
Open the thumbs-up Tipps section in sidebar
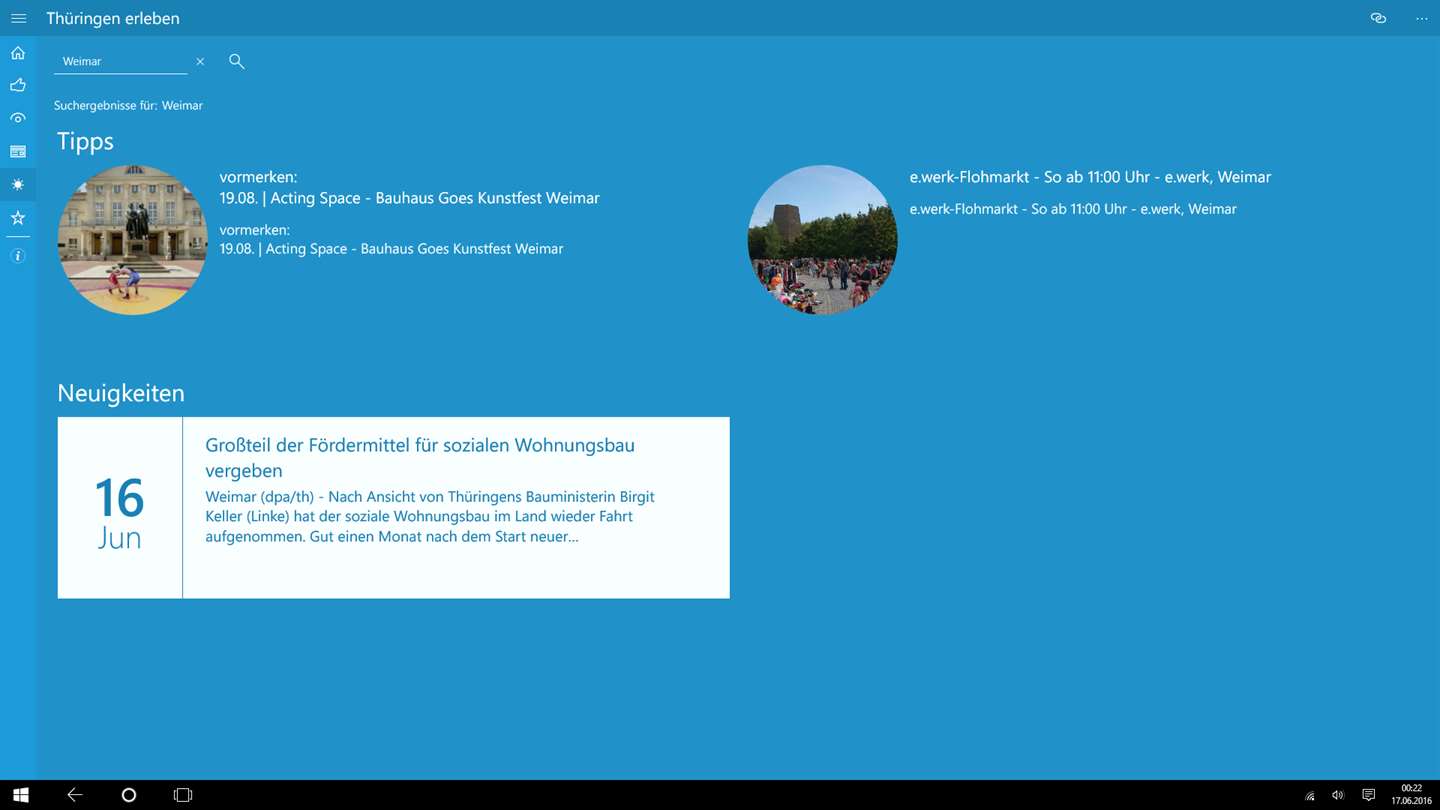(18, 86)
